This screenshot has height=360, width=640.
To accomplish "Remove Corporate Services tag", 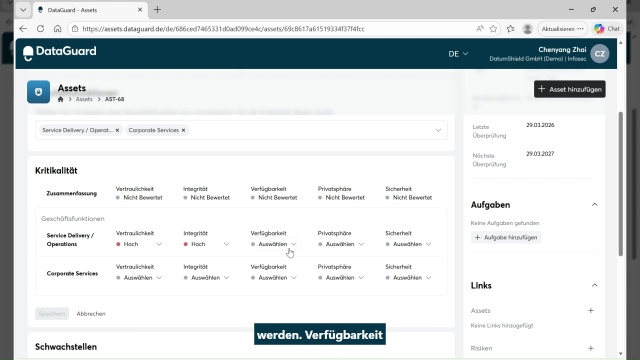I will pos(183,130).
